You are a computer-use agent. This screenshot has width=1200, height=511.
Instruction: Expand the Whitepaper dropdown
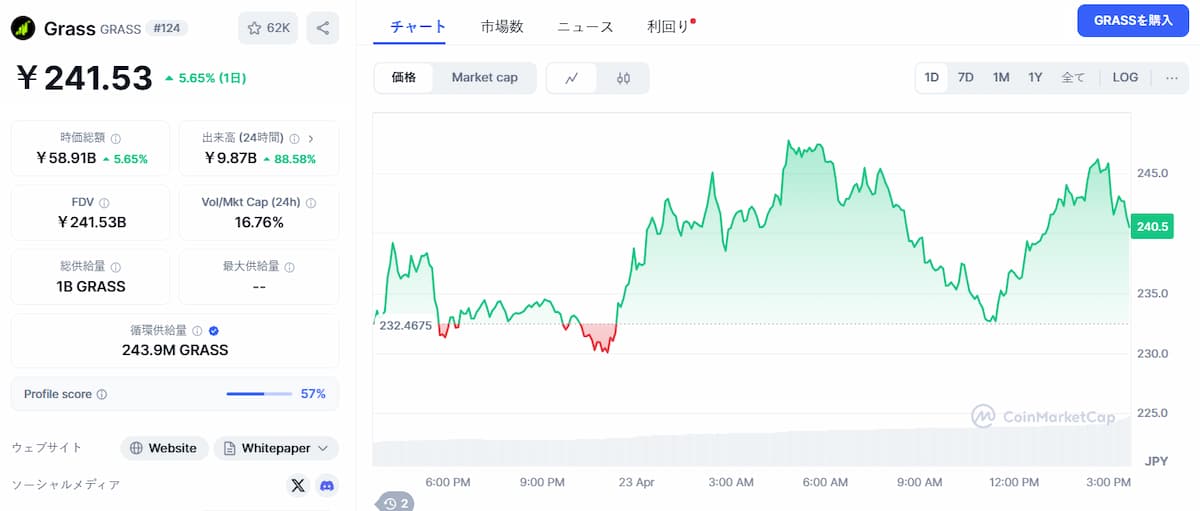click(276, 448)
